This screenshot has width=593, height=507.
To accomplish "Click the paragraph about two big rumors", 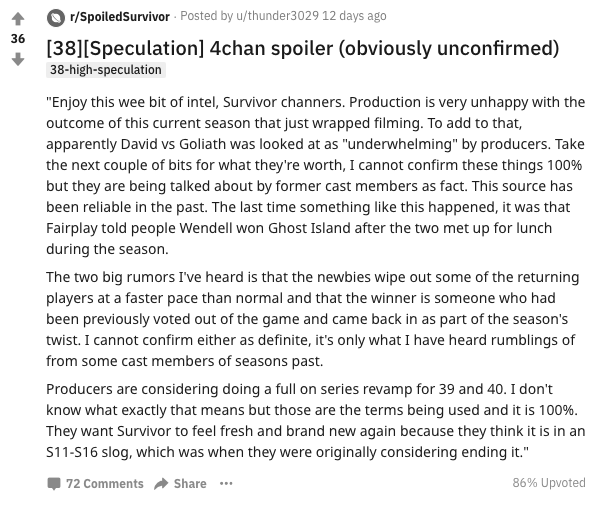I will coord(312,319).
